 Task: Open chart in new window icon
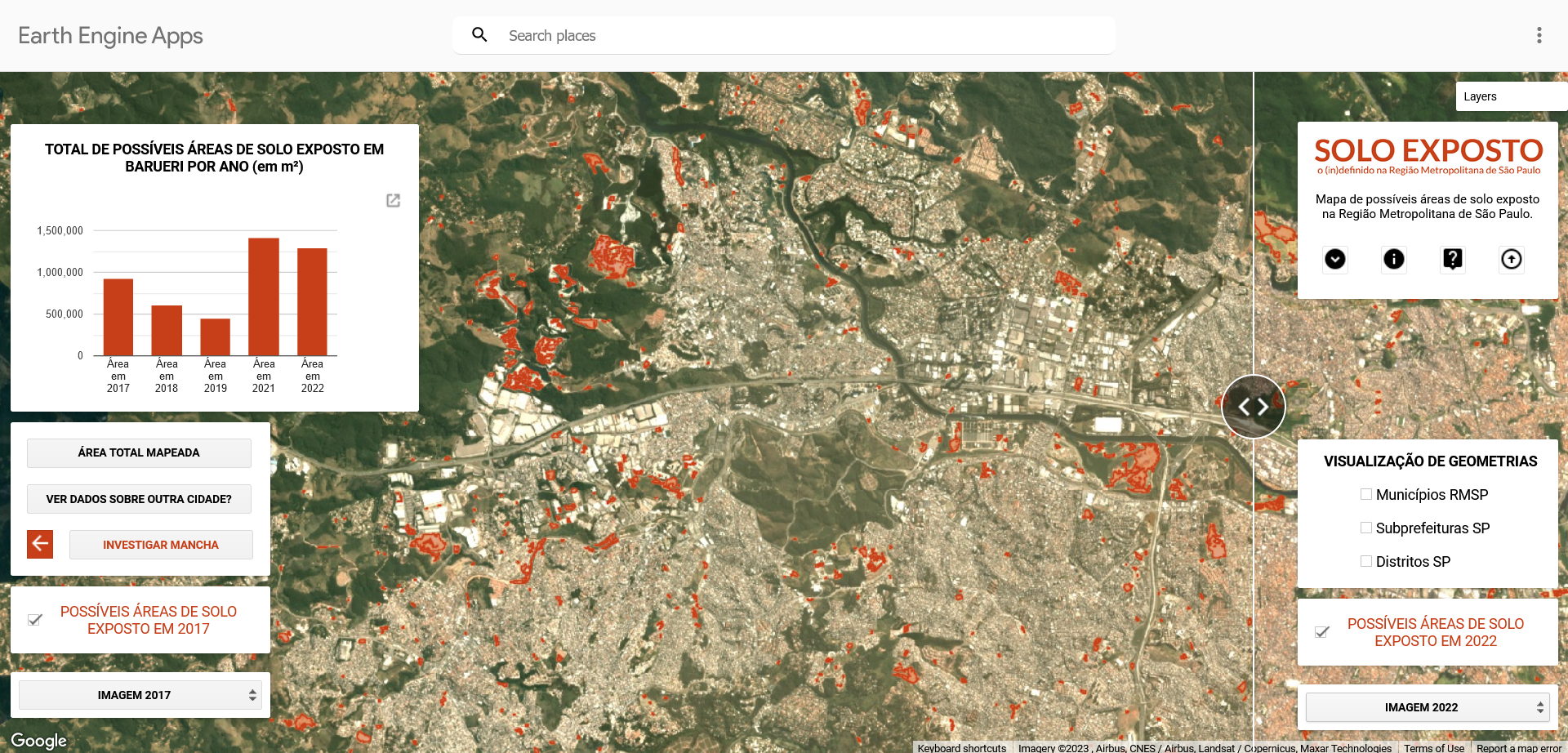tap(393, 201)
